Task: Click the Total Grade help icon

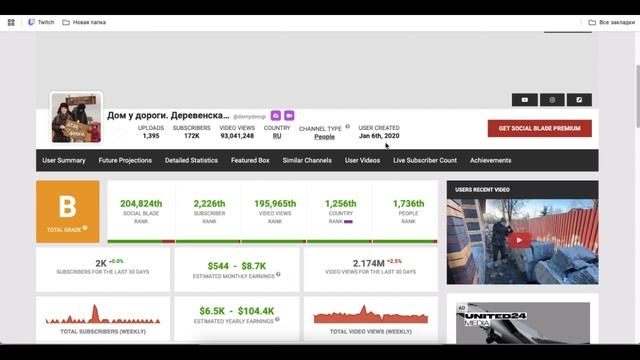Action: [x=85, y=228]
